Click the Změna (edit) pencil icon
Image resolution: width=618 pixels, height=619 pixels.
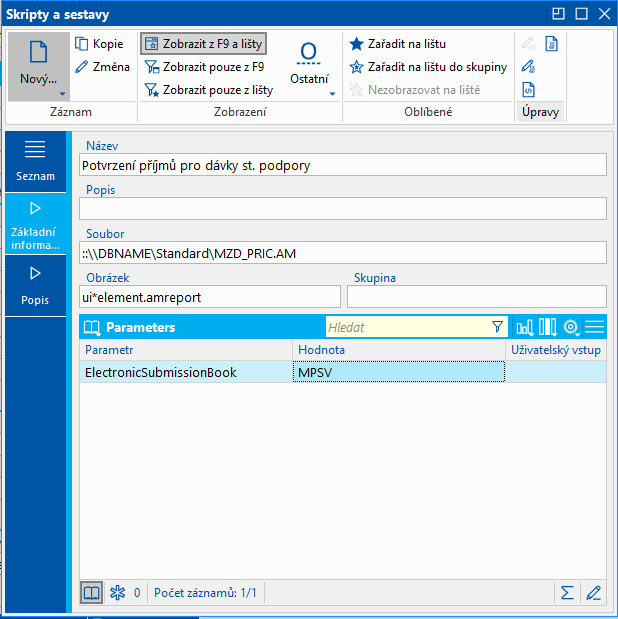pos(82,67)
